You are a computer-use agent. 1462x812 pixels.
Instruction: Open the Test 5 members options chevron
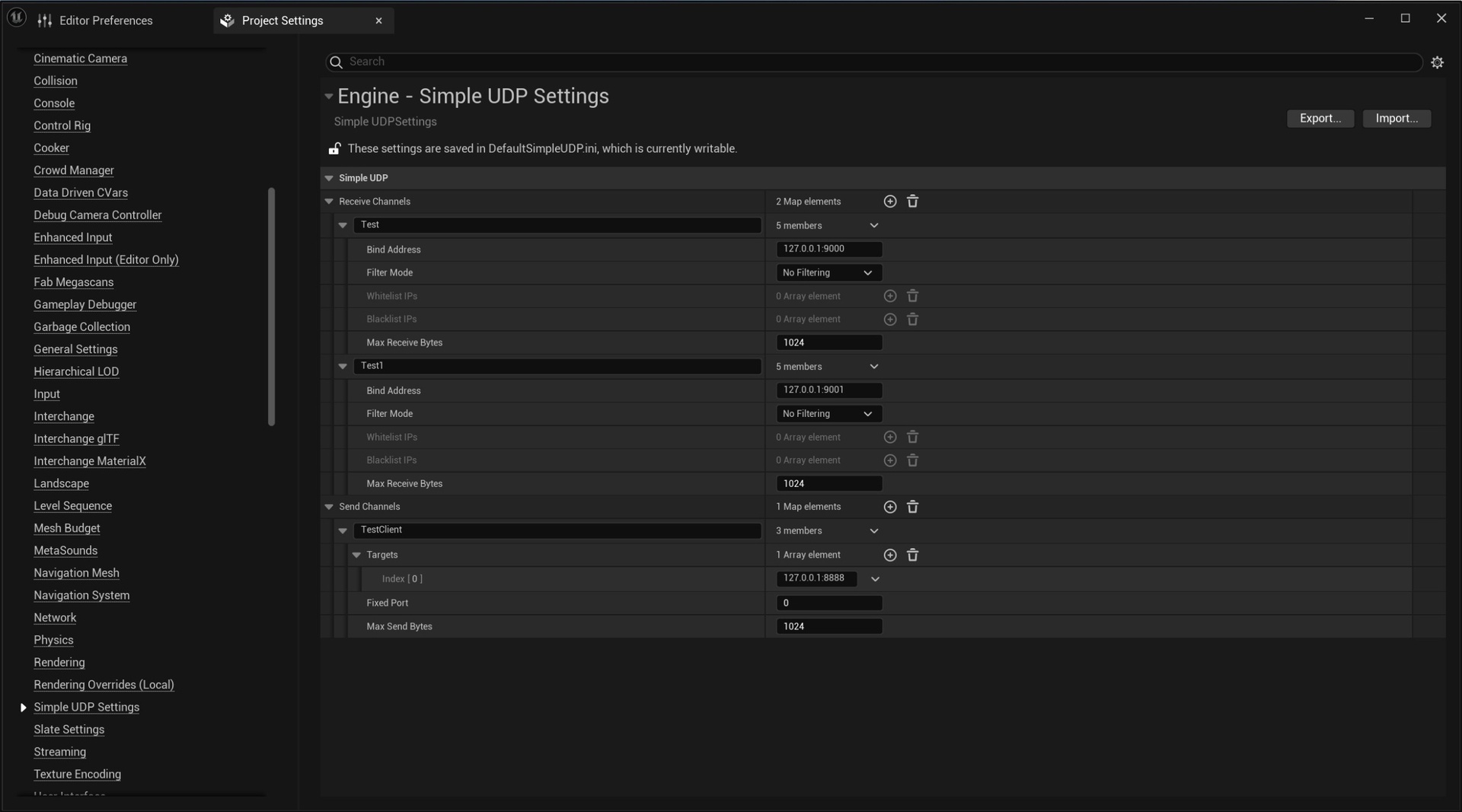(874, 226)
